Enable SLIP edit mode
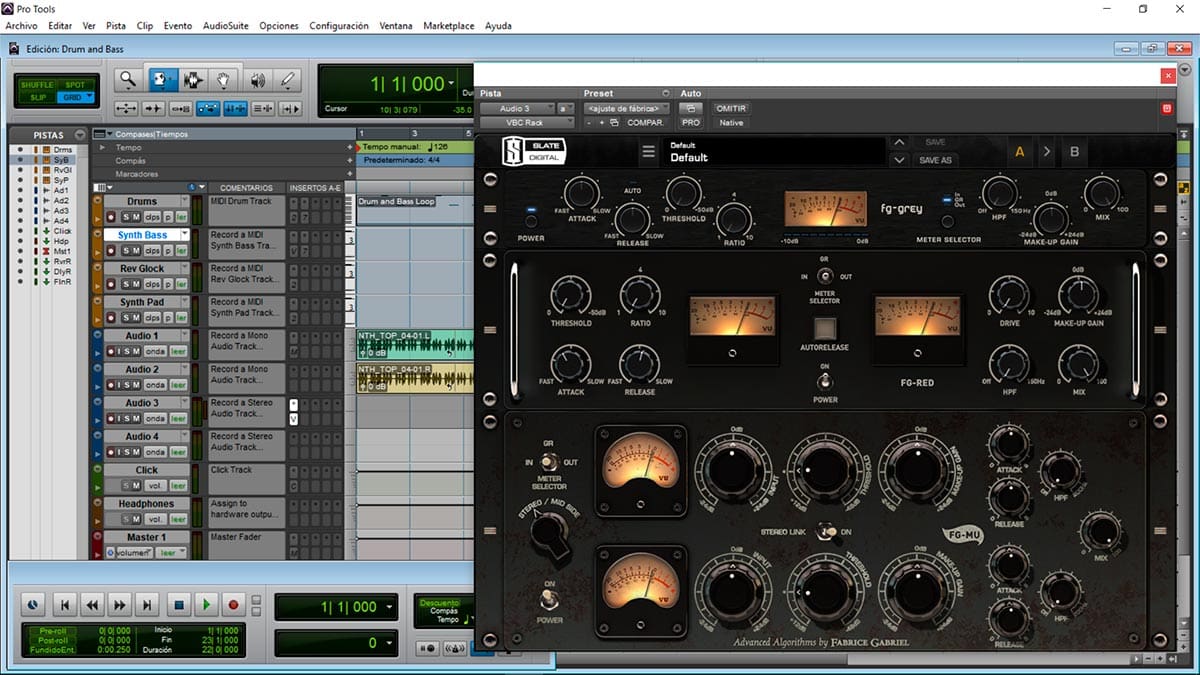The height and width of the screenshot is (675, 1200). 38,97
